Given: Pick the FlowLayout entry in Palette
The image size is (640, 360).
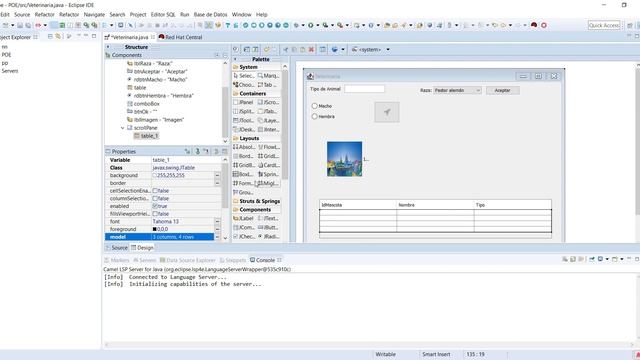Looking at the screenshot, I should (269, 147).
